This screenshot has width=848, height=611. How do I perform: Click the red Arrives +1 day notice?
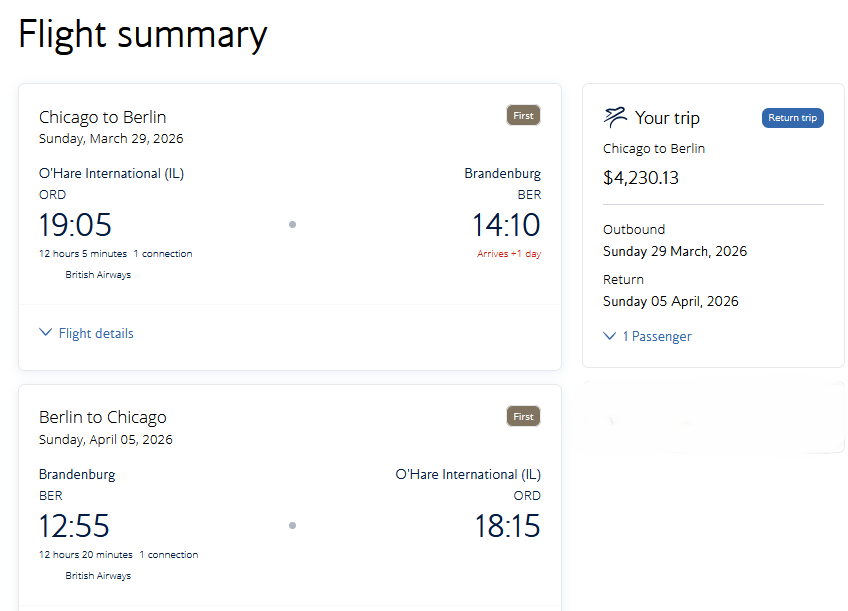509,254
